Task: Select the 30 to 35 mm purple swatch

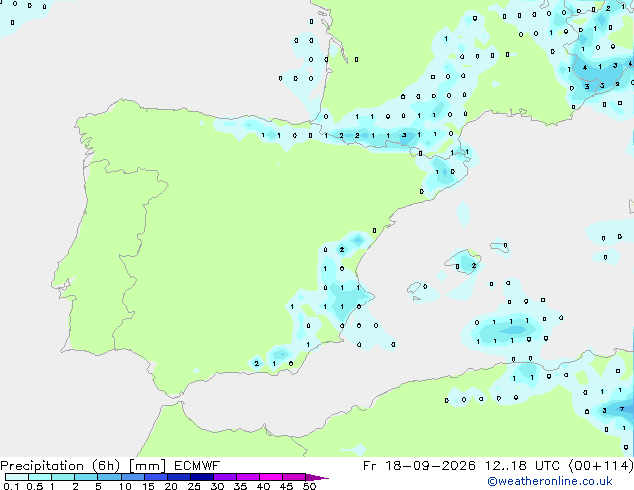Action: click(x=224, y=477)
